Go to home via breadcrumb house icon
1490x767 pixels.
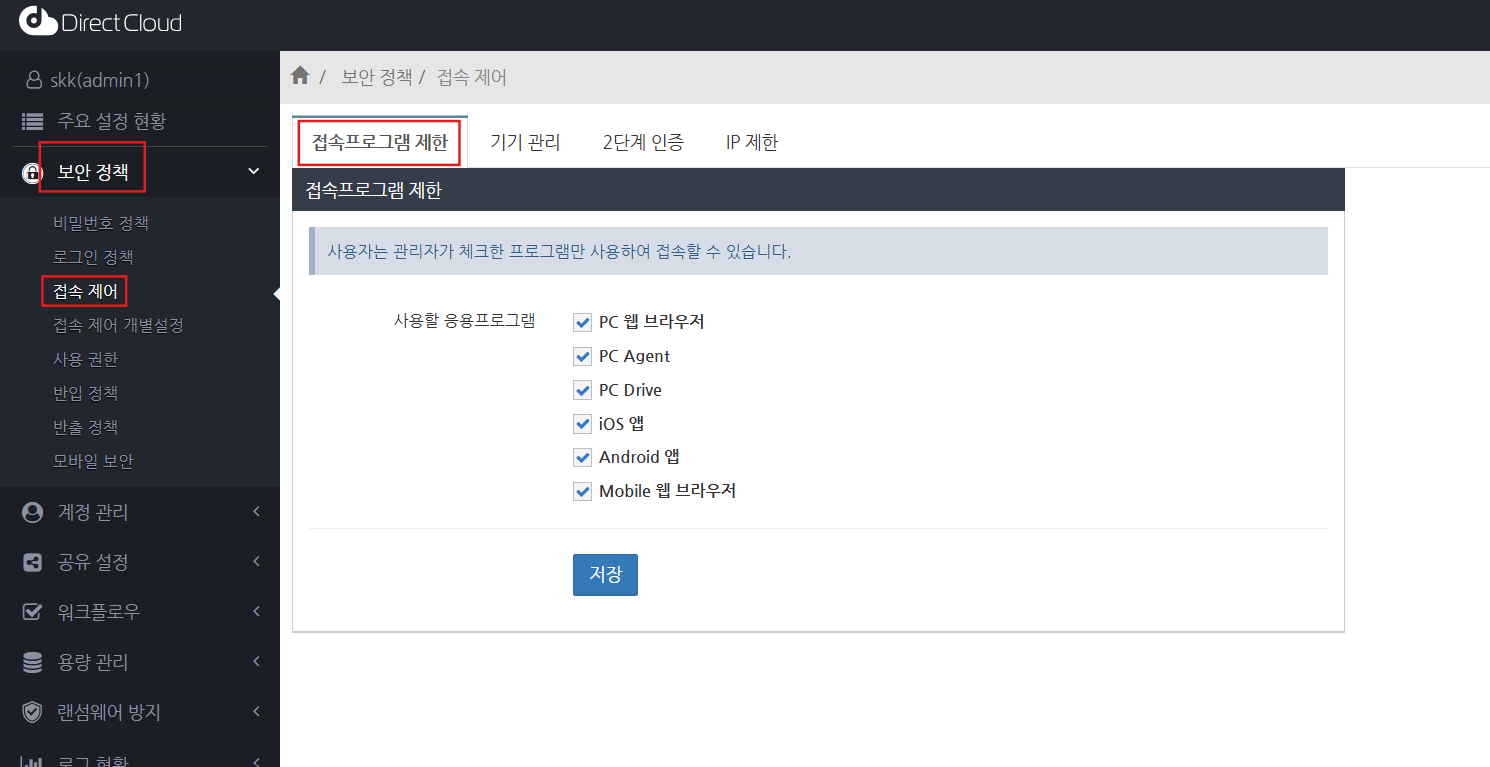tap(300, 76)
